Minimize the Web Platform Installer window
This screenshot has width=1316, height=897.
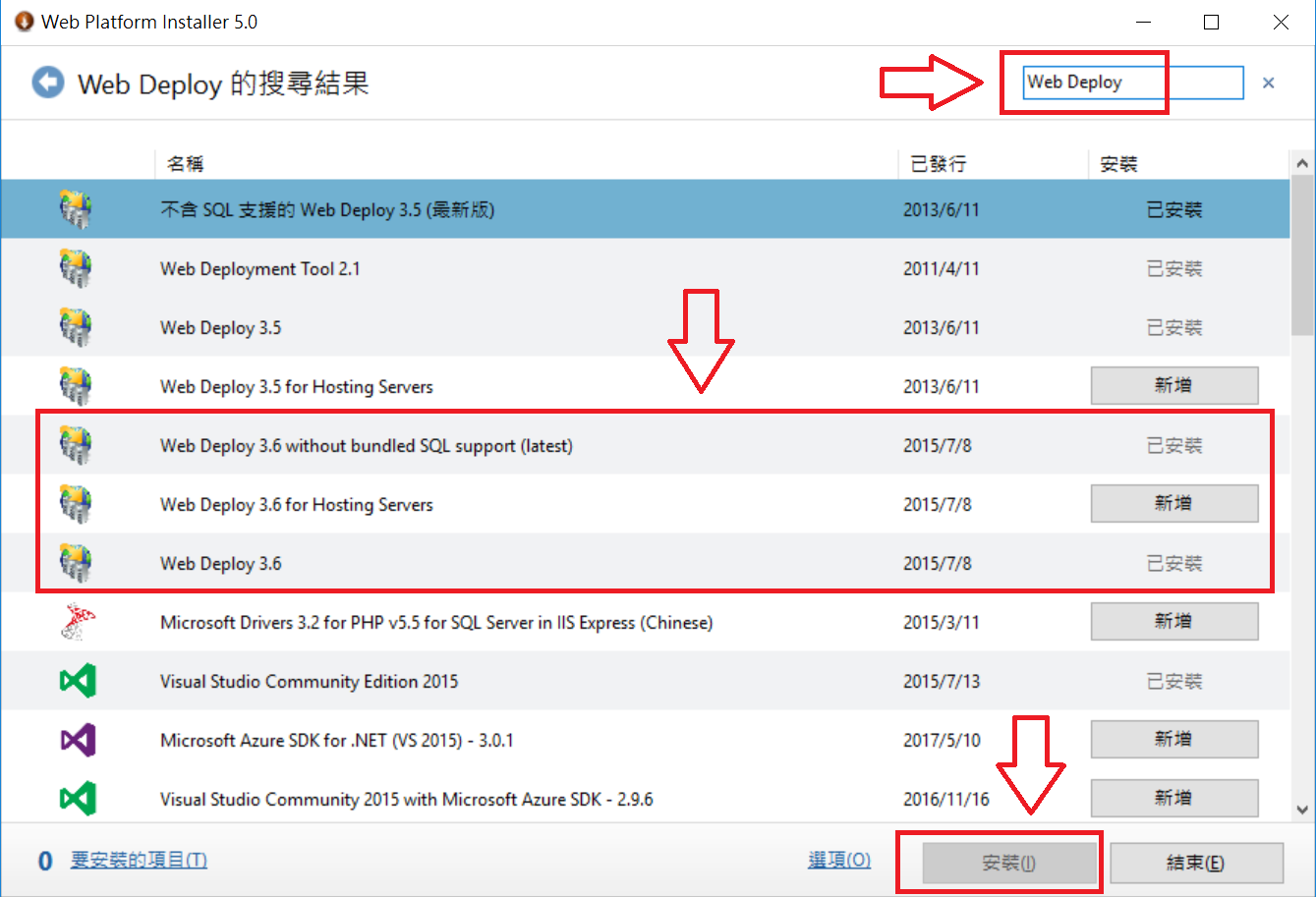(1142, 22)
